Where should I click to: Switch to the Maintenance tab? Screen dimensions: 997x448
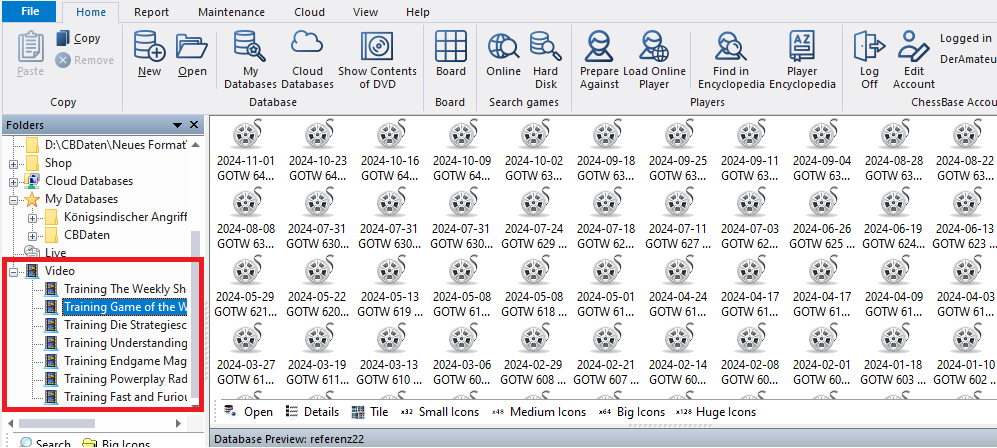click(x=231, y=12)
